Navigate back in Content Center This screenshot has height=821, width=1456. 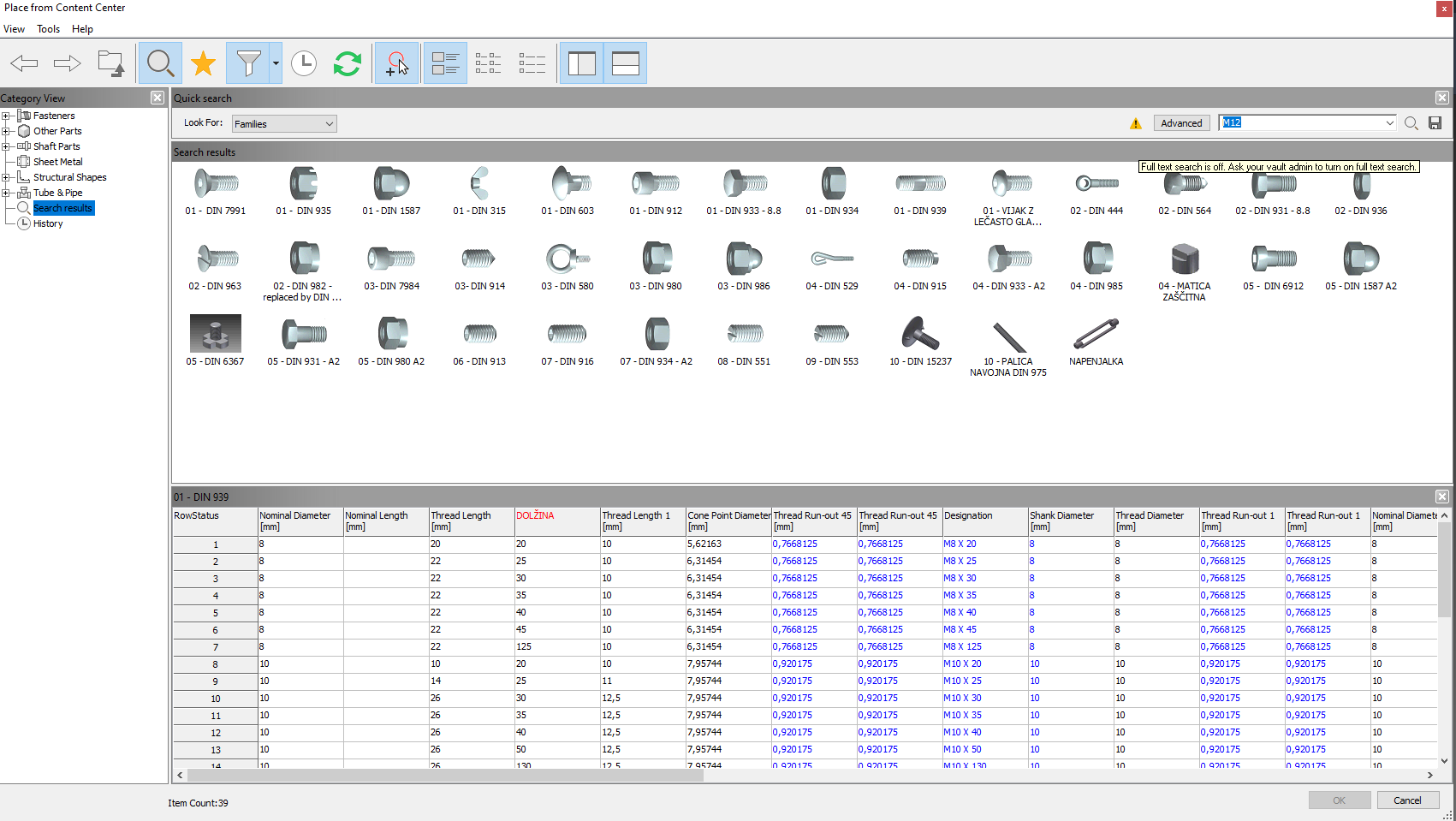coord(24,62)
